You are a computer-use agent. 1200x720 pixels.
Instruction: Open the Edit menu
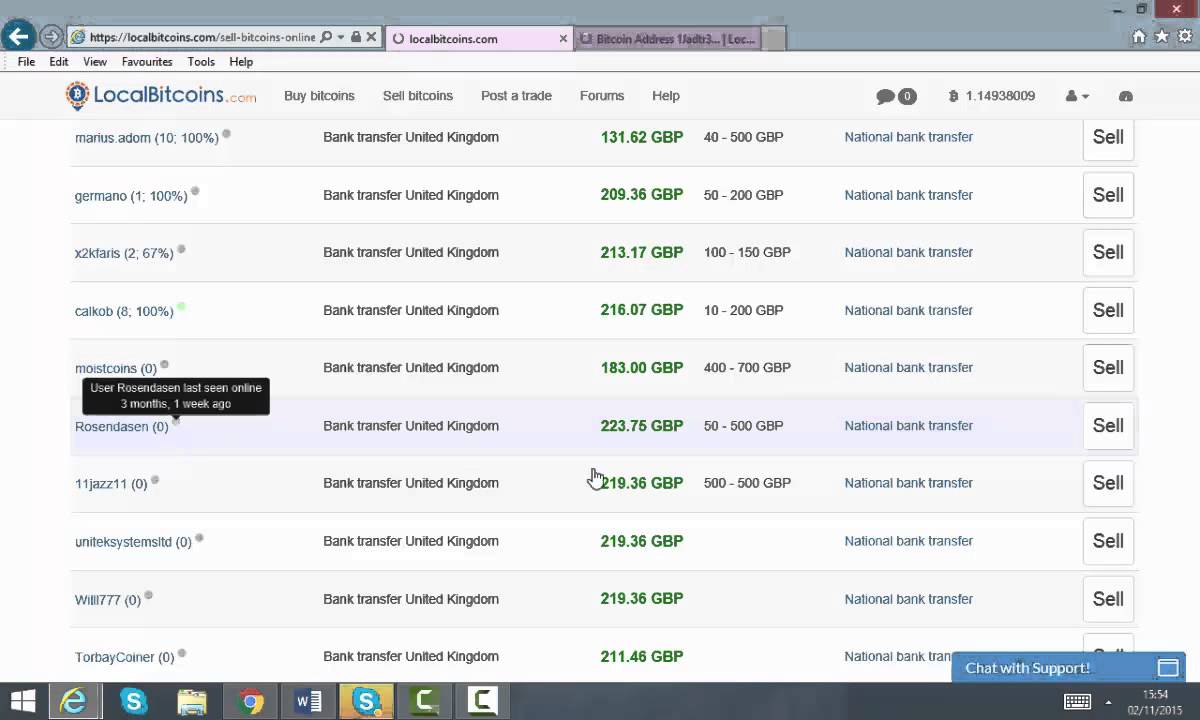59,62
